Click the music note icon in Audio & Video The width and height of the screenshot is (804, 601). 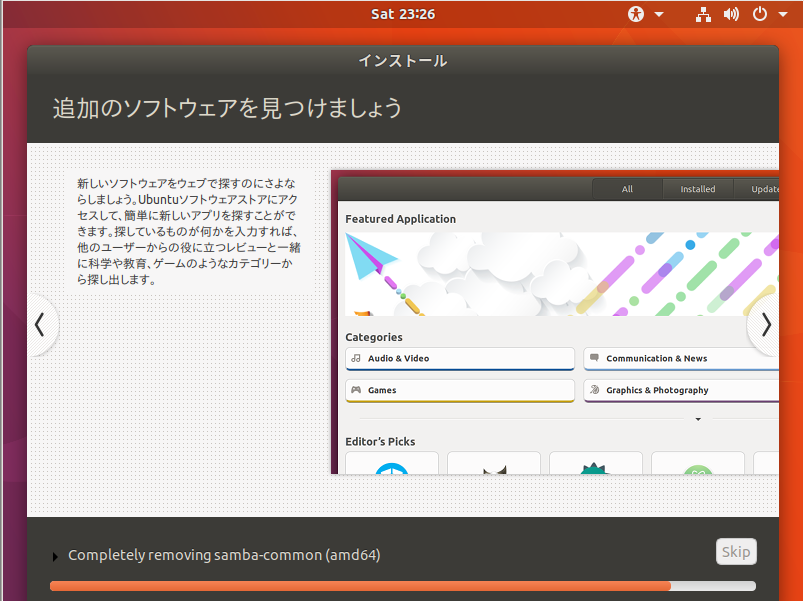pos(356,358)
